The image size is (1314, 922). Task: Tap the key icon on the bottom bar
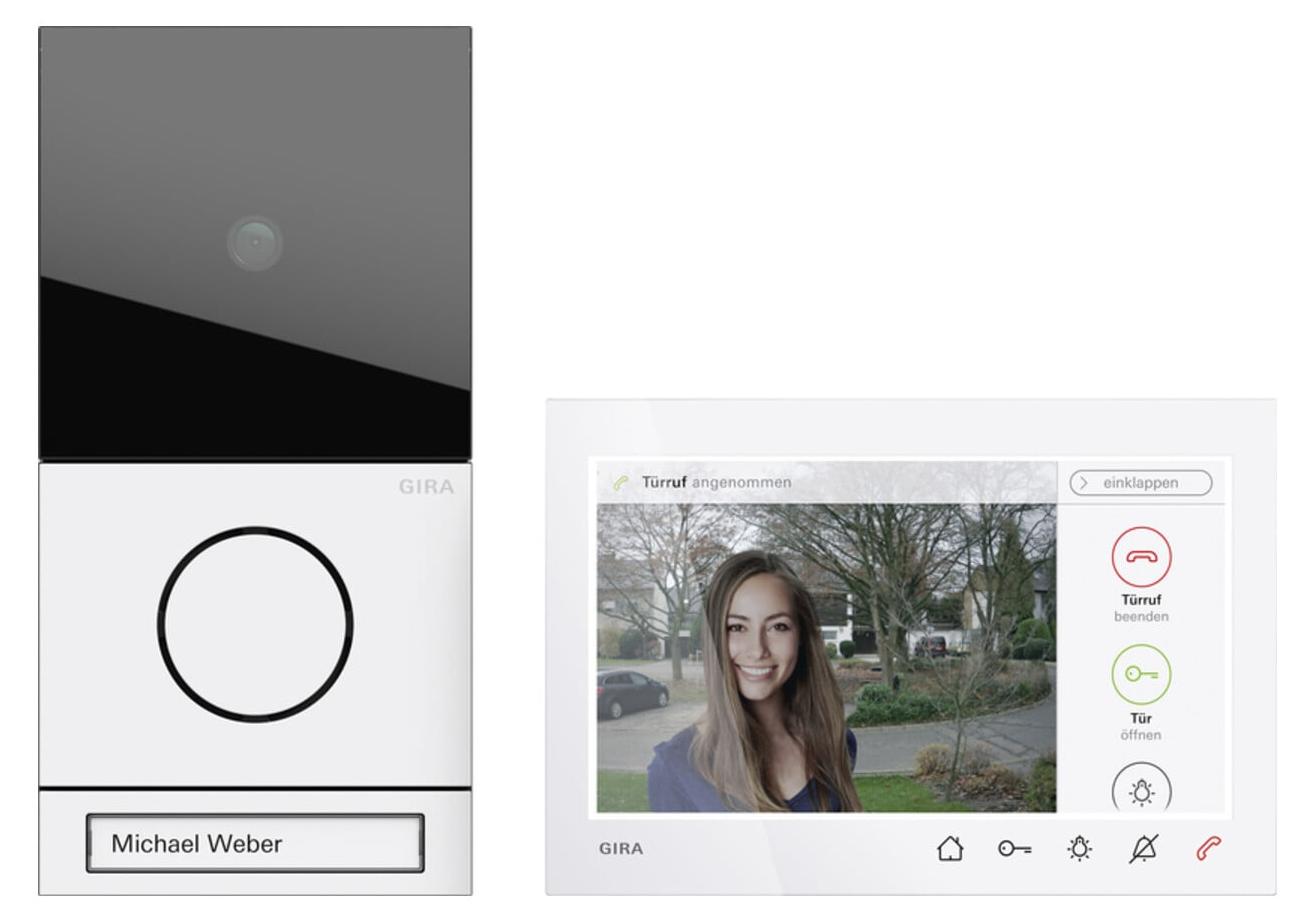(x=1014, y=849)
